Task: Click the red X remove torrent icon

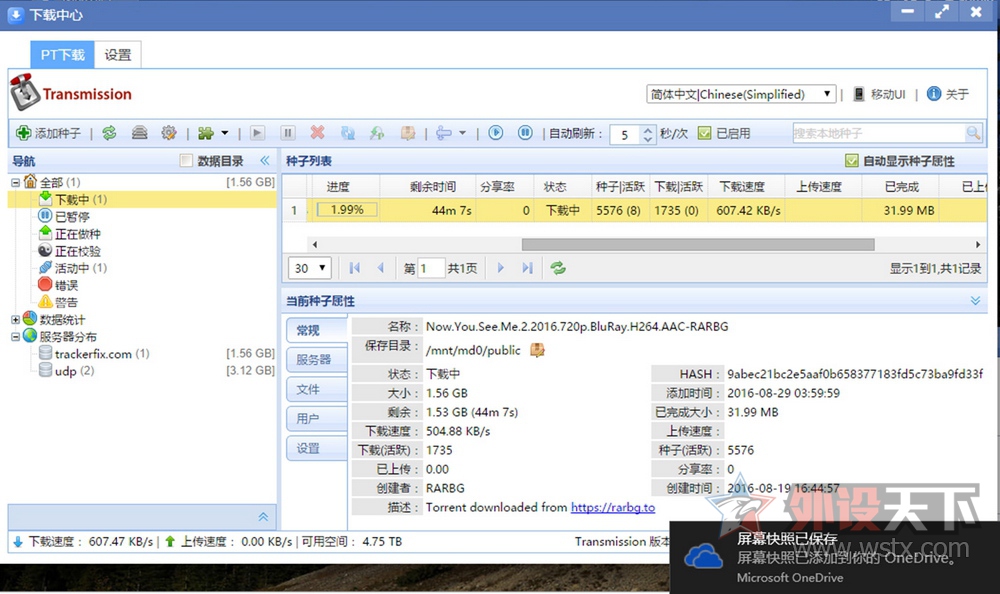Action: pos(317,133)
